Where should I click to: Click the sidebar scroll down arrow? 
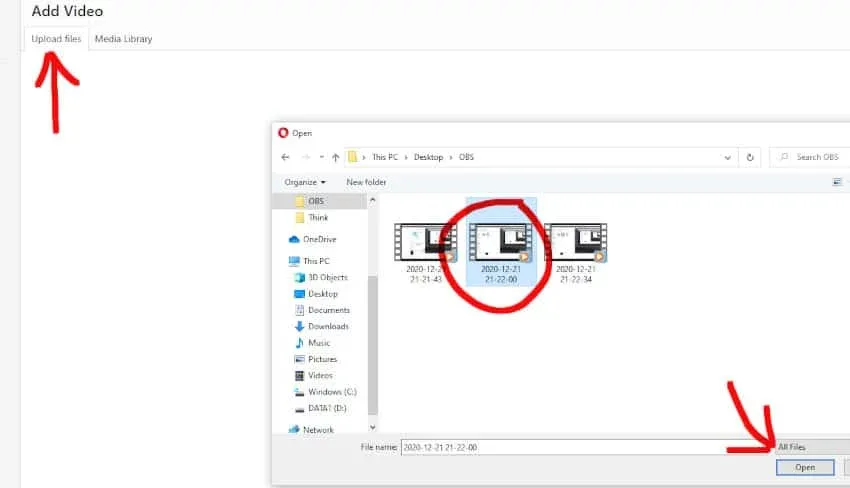click(372, 428)
